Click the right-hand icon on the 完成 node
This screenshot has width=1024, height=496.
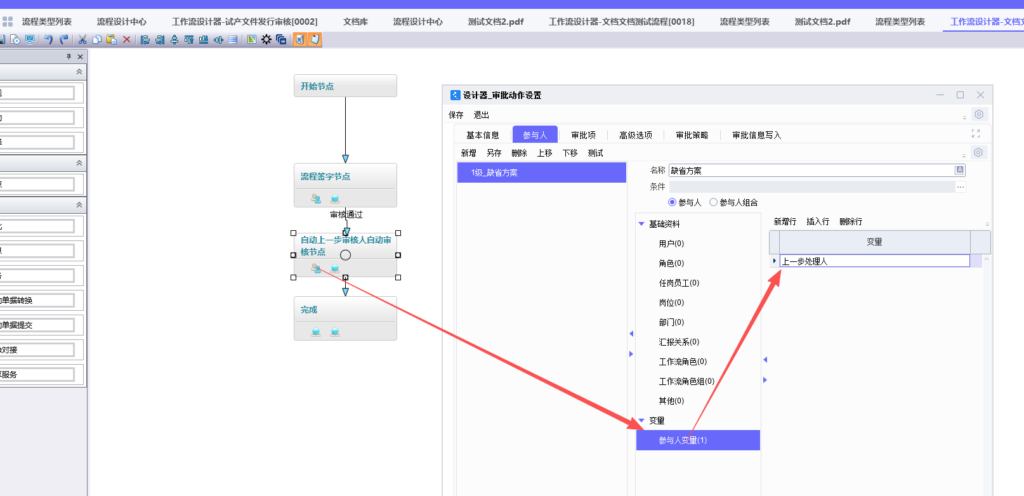(x=335, y=332)
